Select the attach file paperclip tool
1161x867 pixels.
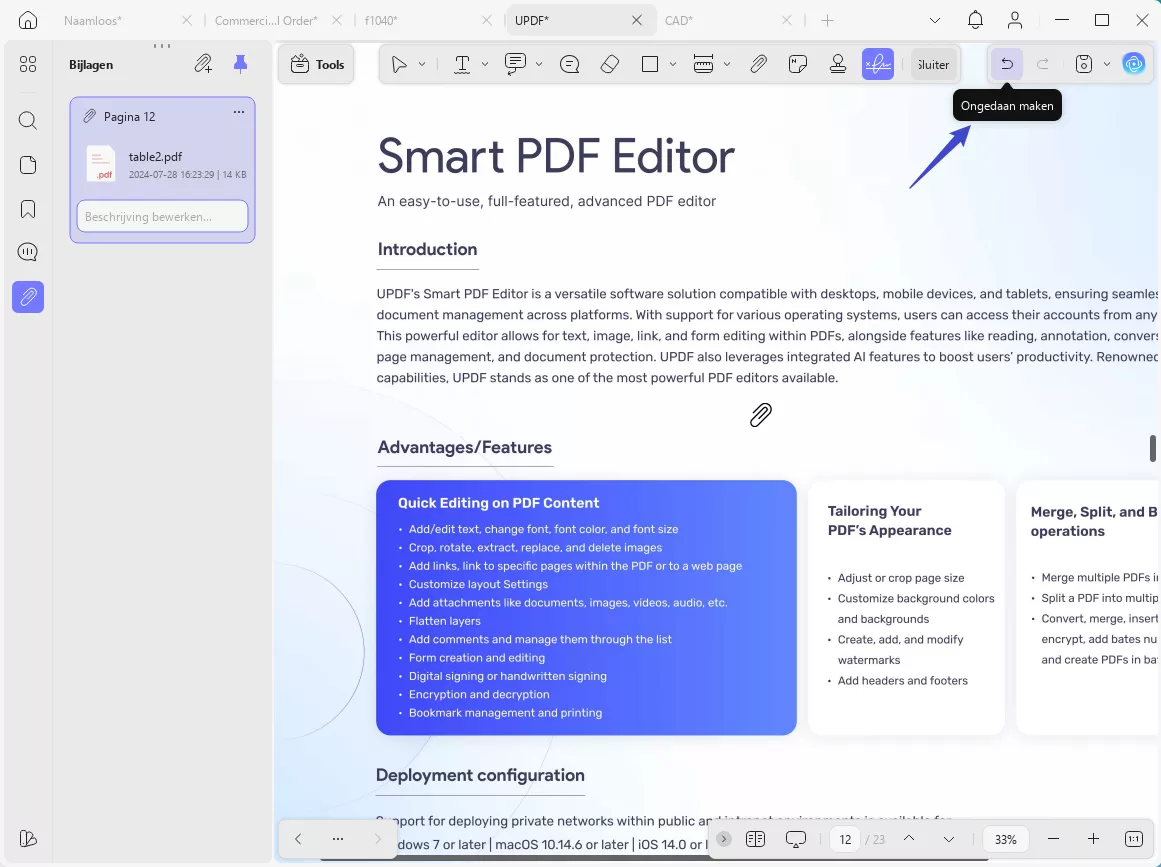coord(758,64)
